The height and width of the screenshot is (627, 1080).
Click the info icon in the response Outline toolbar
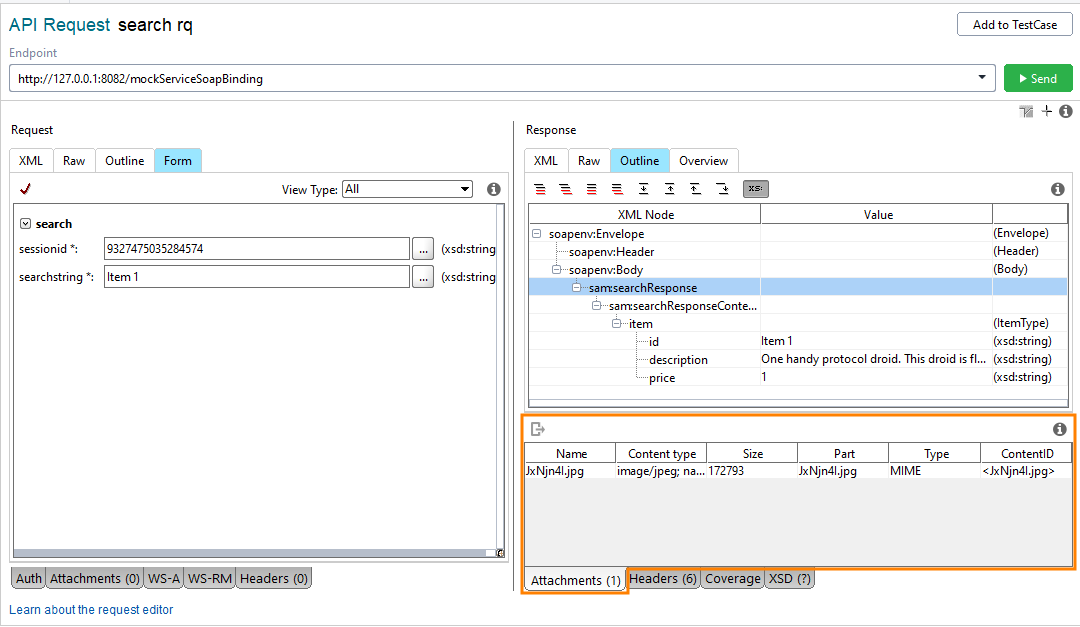point(1058,189)
